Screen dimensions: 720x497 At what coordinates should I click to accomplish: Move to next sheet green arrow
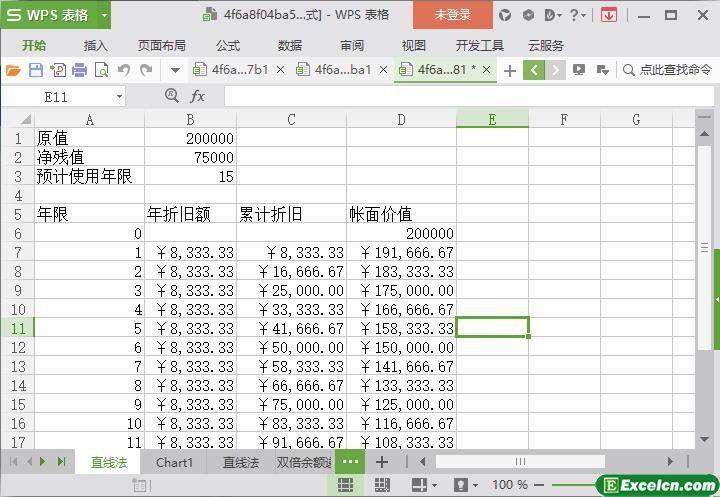point(43,462)
